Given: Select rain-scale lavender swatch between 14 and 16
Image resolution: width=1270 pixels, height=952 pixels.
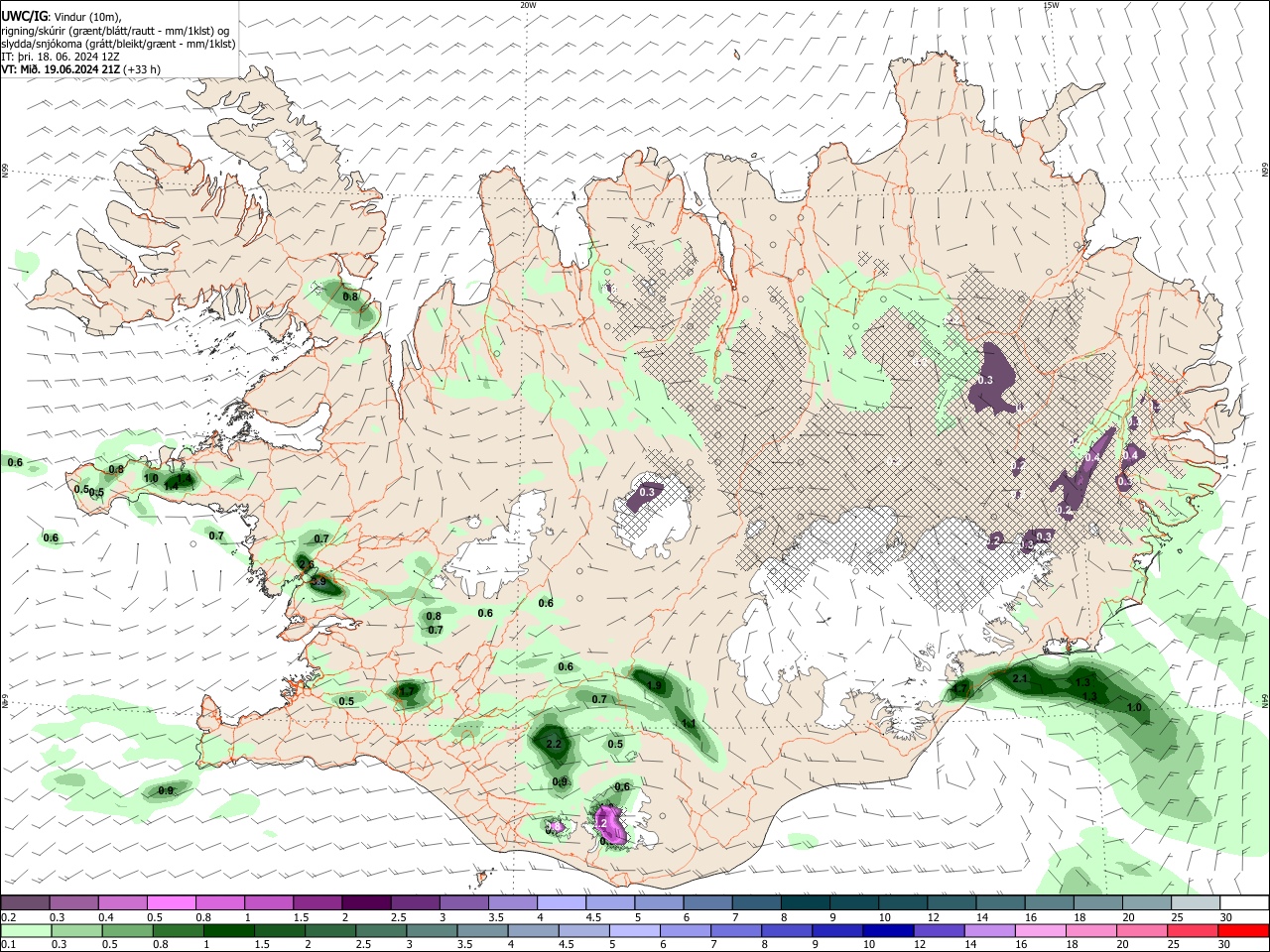Looking at the screenshot, I should point(988,931).
